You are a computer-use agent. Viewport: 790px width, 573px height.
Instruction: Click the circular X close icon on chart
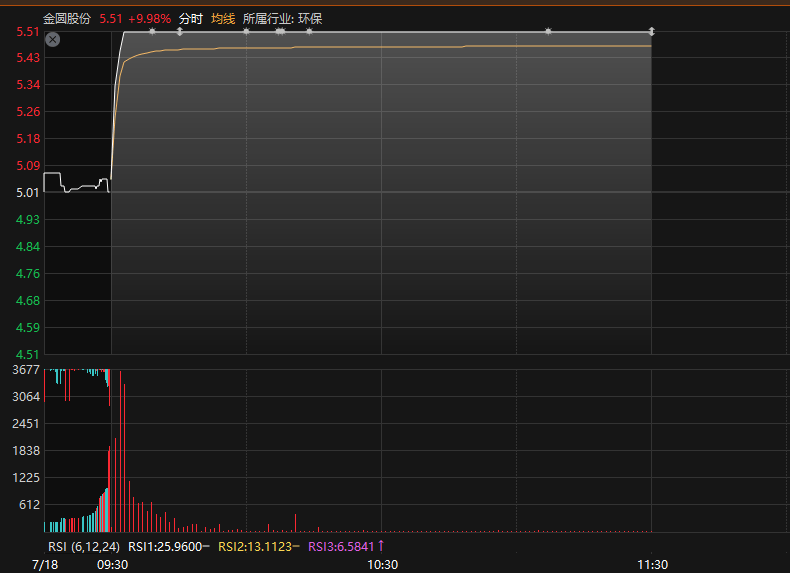click(x=52, y=39)
